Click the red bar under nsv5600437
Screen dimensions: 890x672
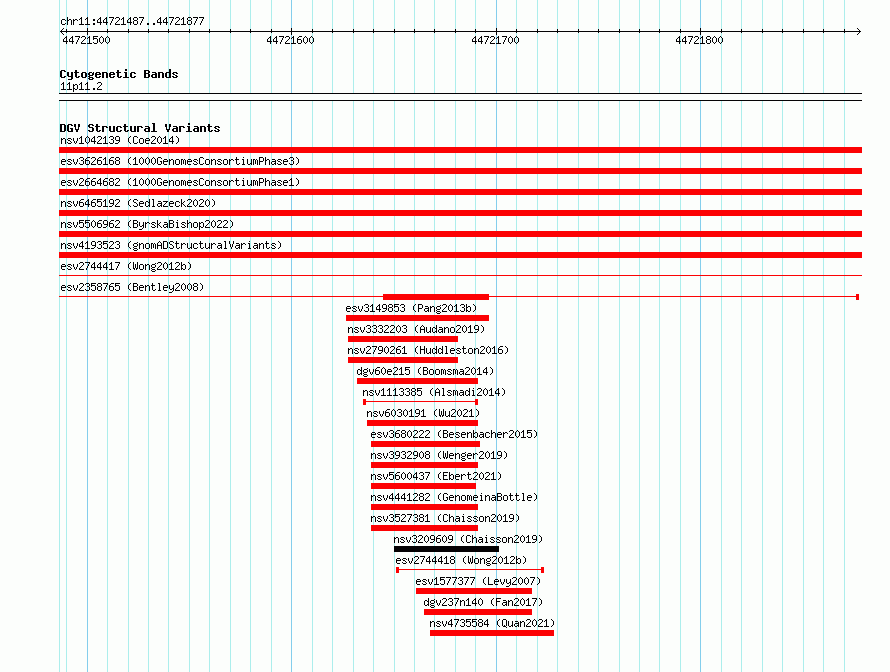click(x=423, y=486)
